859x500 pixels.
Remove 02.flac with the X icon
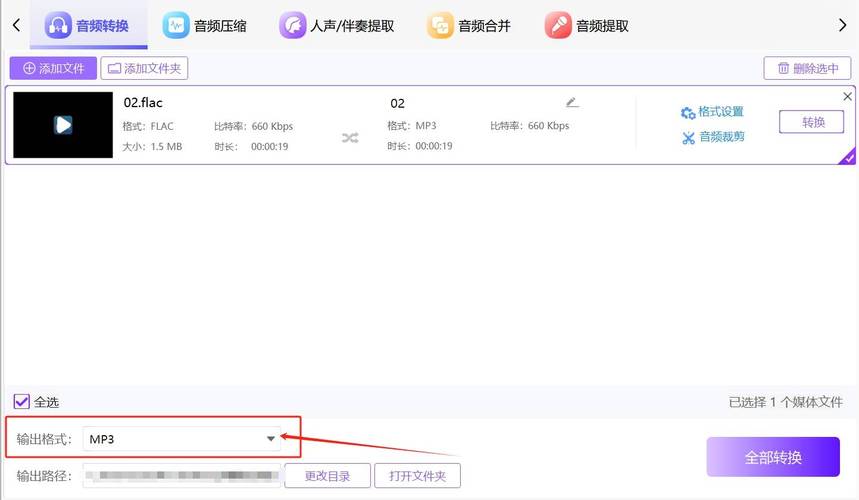pos(848,97)
